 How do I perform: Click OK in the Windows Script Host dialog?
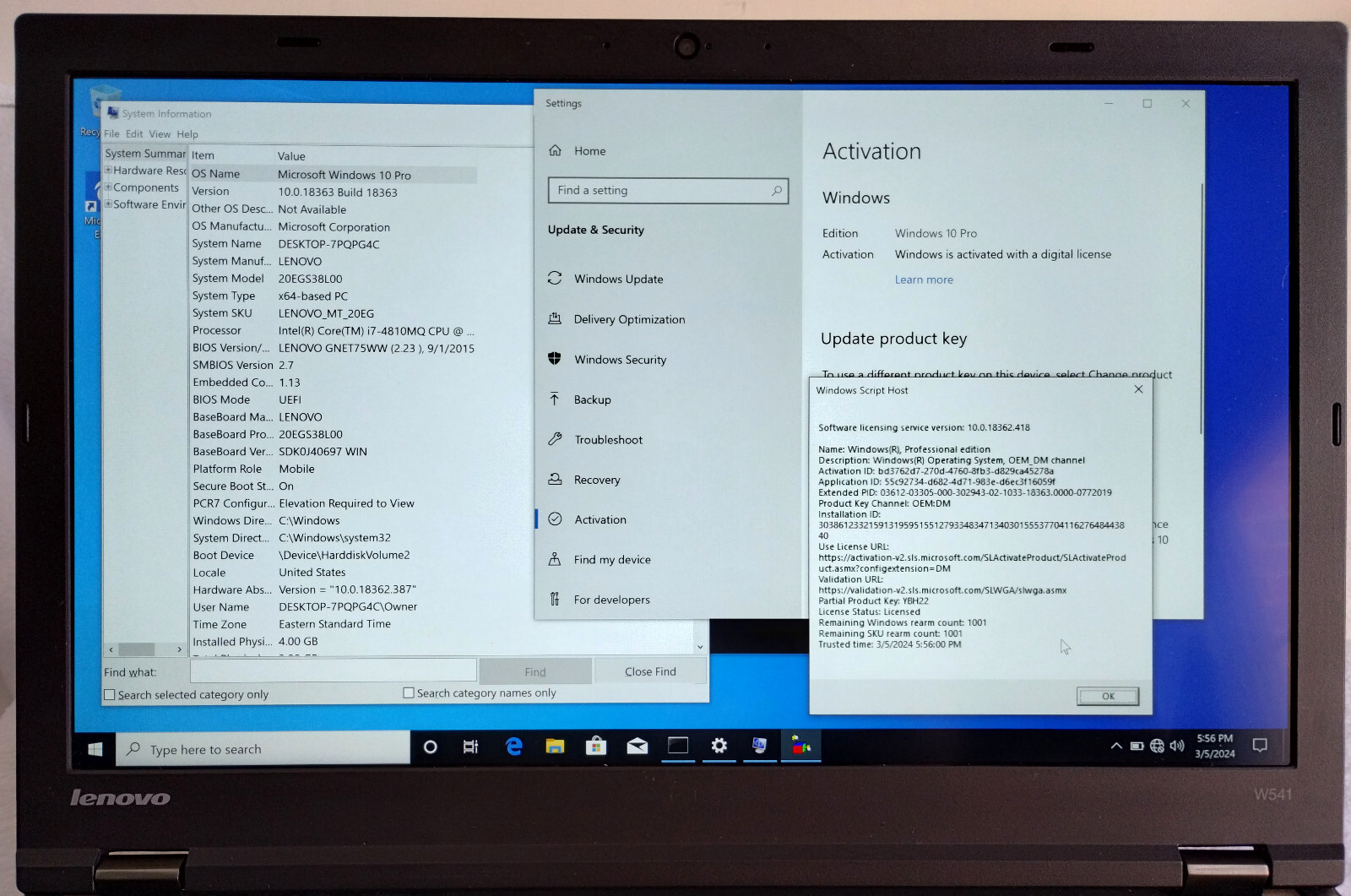click(1108, 697)
